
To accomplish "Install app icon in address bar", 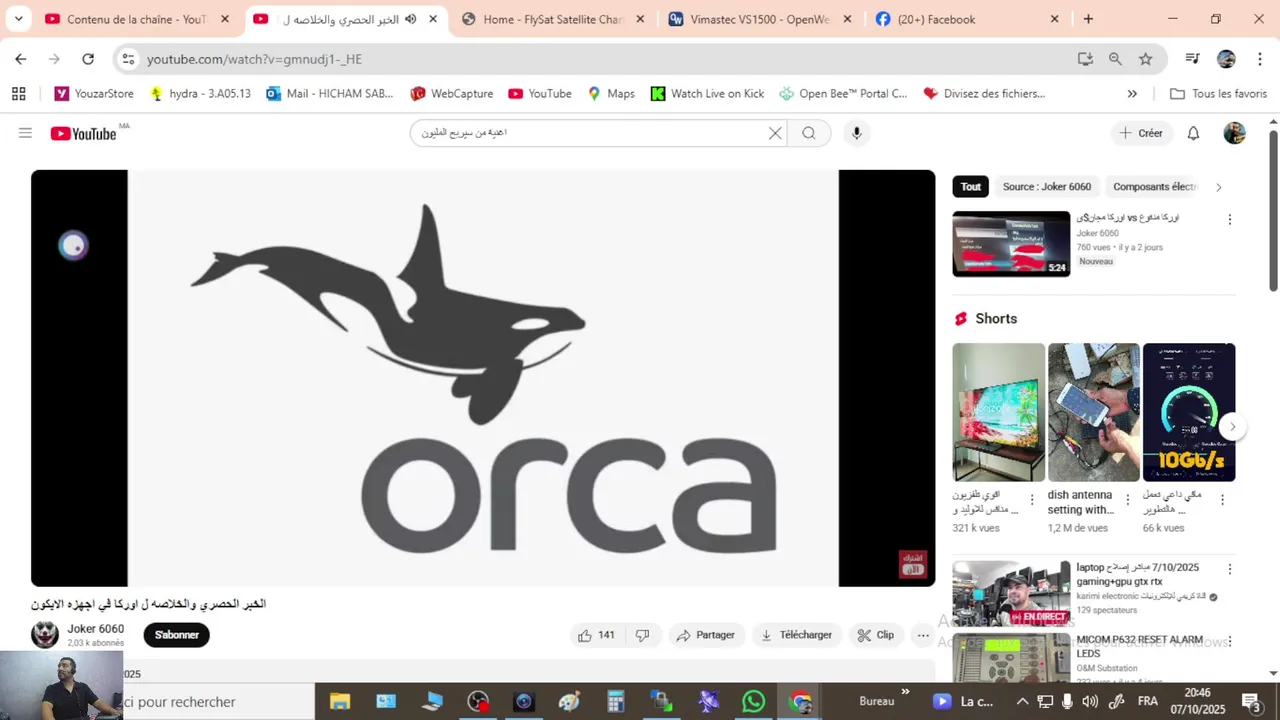I will click(x=1085, y=59).
